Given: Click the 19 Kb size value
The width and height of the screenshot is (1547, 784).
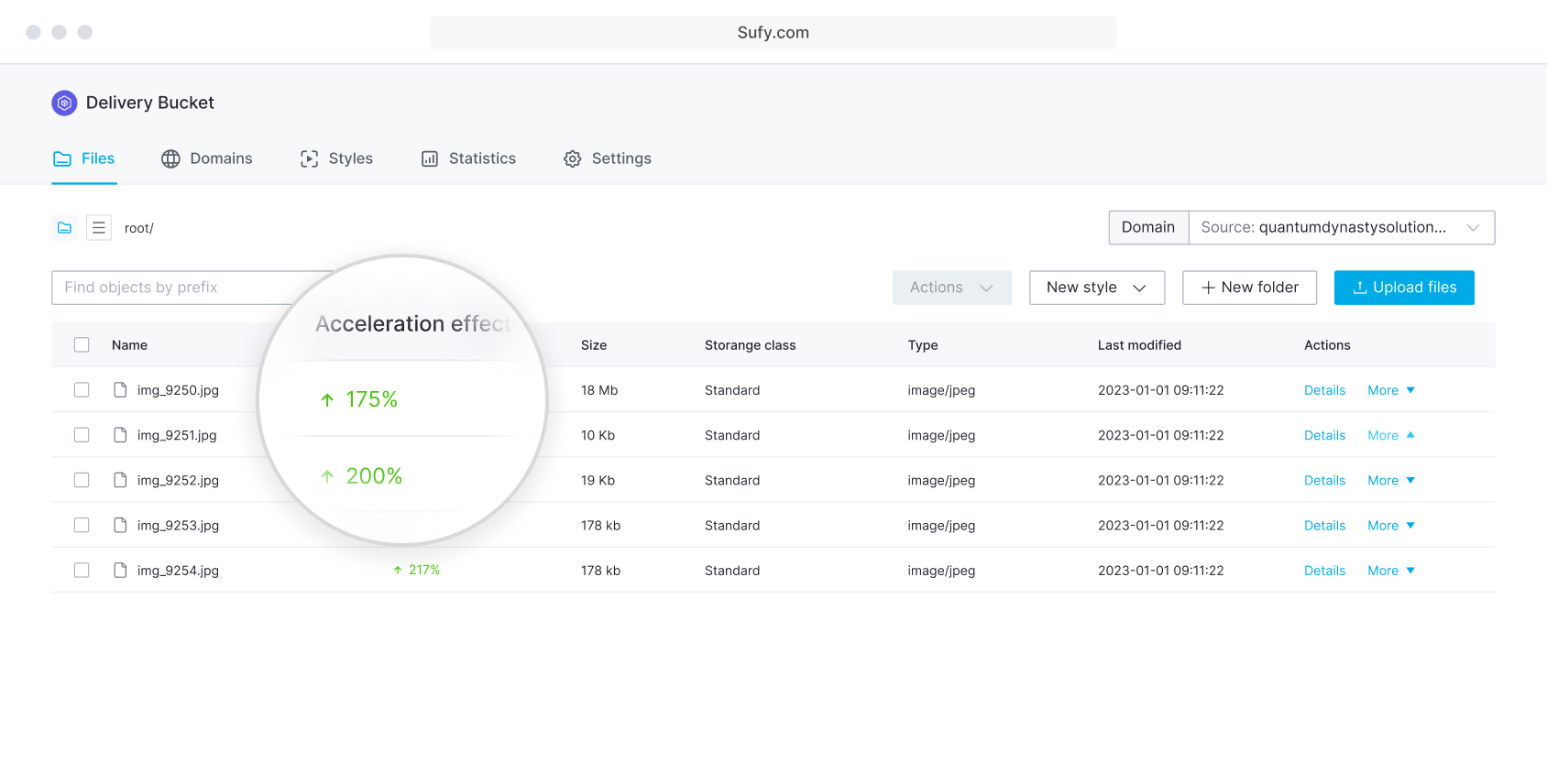Looking at the screenshot, I should 598,480.
